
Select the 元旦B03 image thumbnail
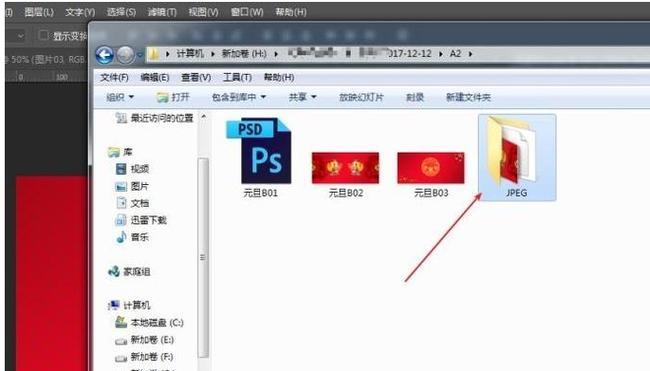tap(431, 168)
